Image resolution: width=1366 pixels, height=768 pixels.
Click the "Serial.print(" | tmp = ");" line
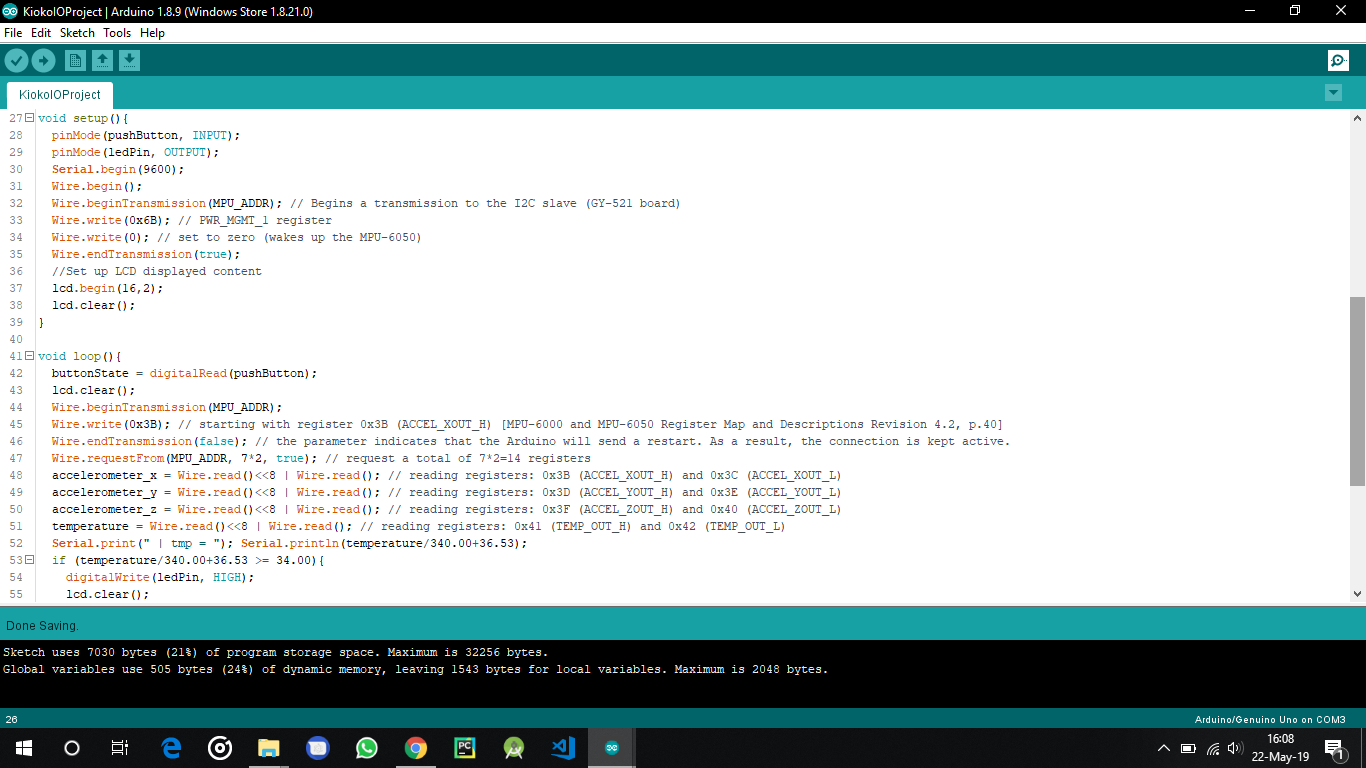click(x=289, y=543)
